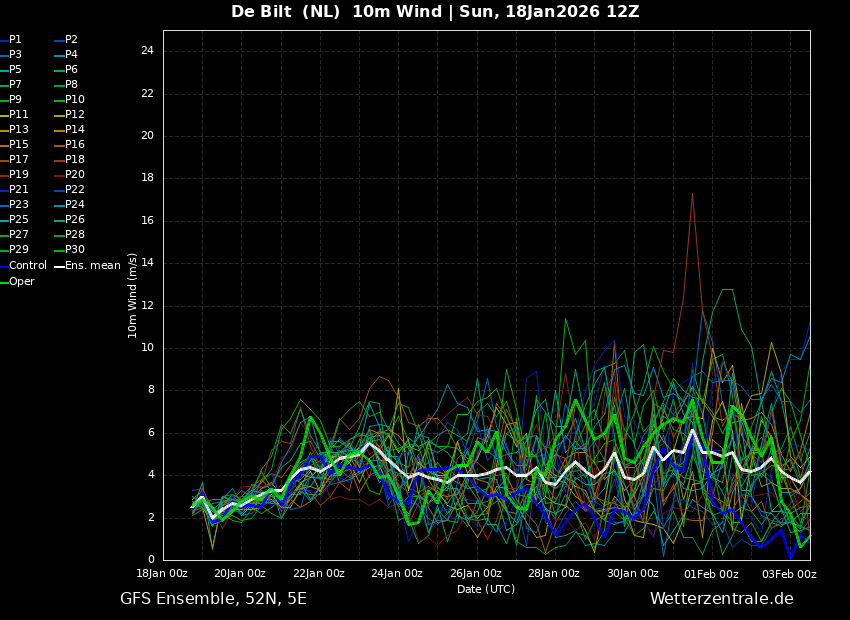
Task: Click the P18 legend entry
Action: coord(74,160)
